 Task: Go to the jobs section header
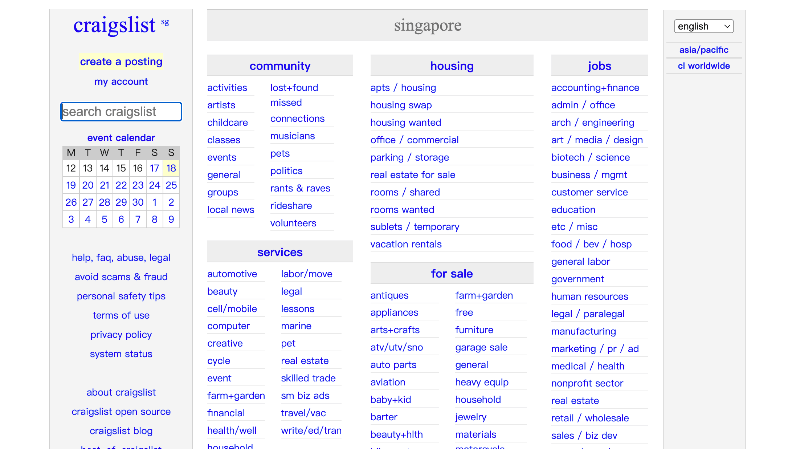coord(599,66)
